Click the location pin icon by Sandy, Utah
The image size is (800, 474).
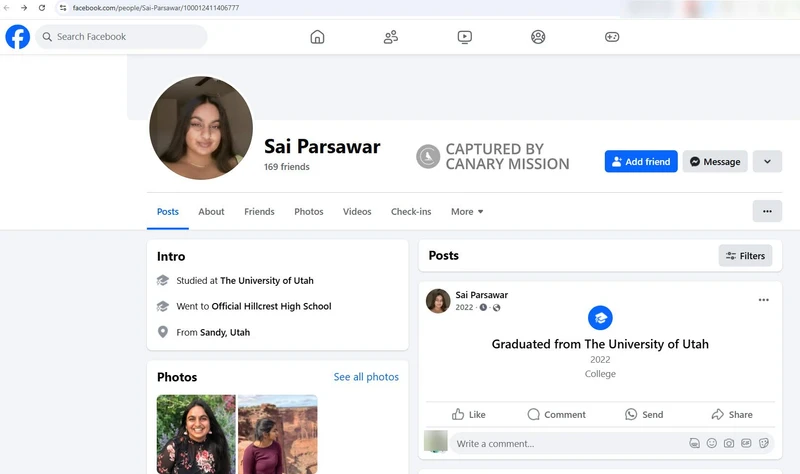coord(163,332)
